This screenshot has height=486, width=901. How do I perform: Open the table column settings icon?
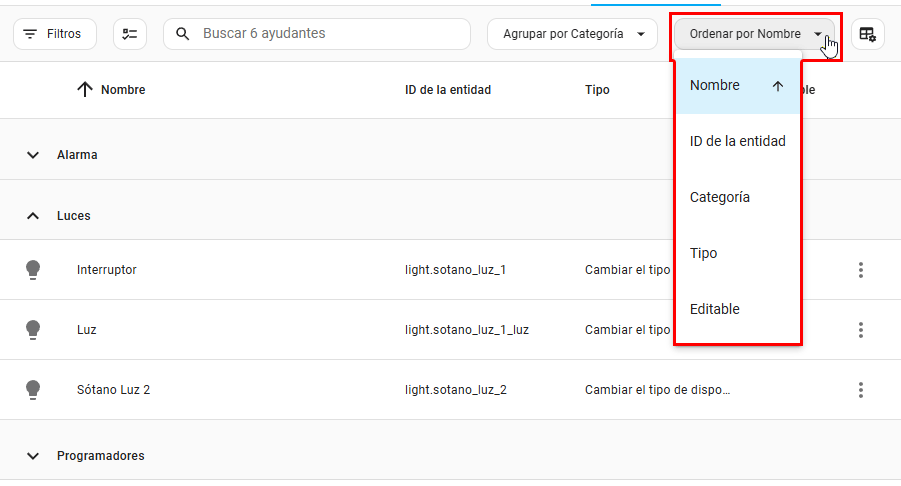click(867, 34)
